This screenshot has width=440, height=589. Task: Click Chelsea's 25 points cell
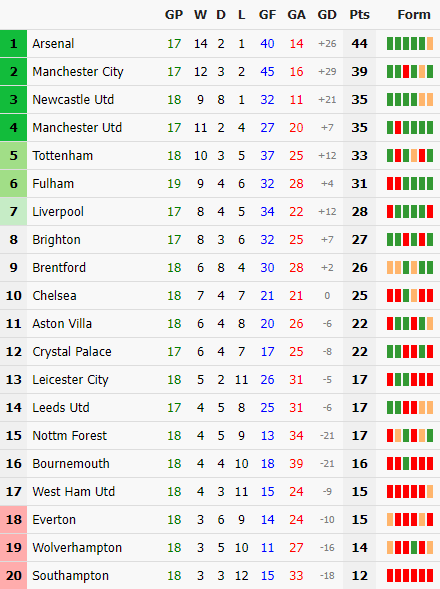point(360,296)
